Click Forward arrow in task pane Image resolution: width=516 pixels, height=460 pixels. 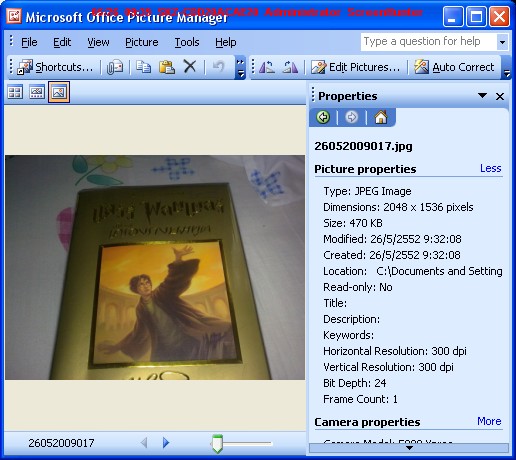[352, 117]
